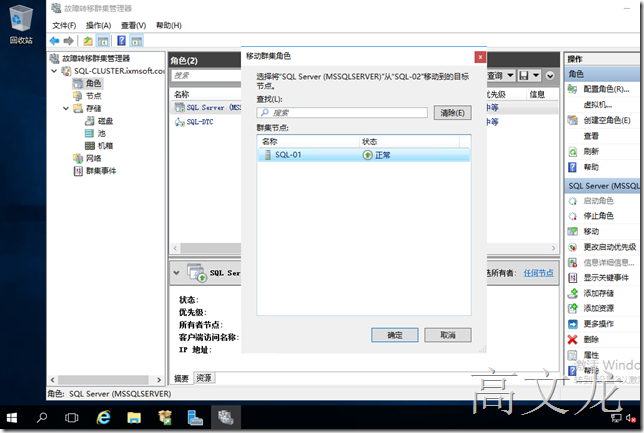Viewport: 644px width, 433px height.
Task: Click 更改启动优先级 action
Action: [x=610, y=247]
